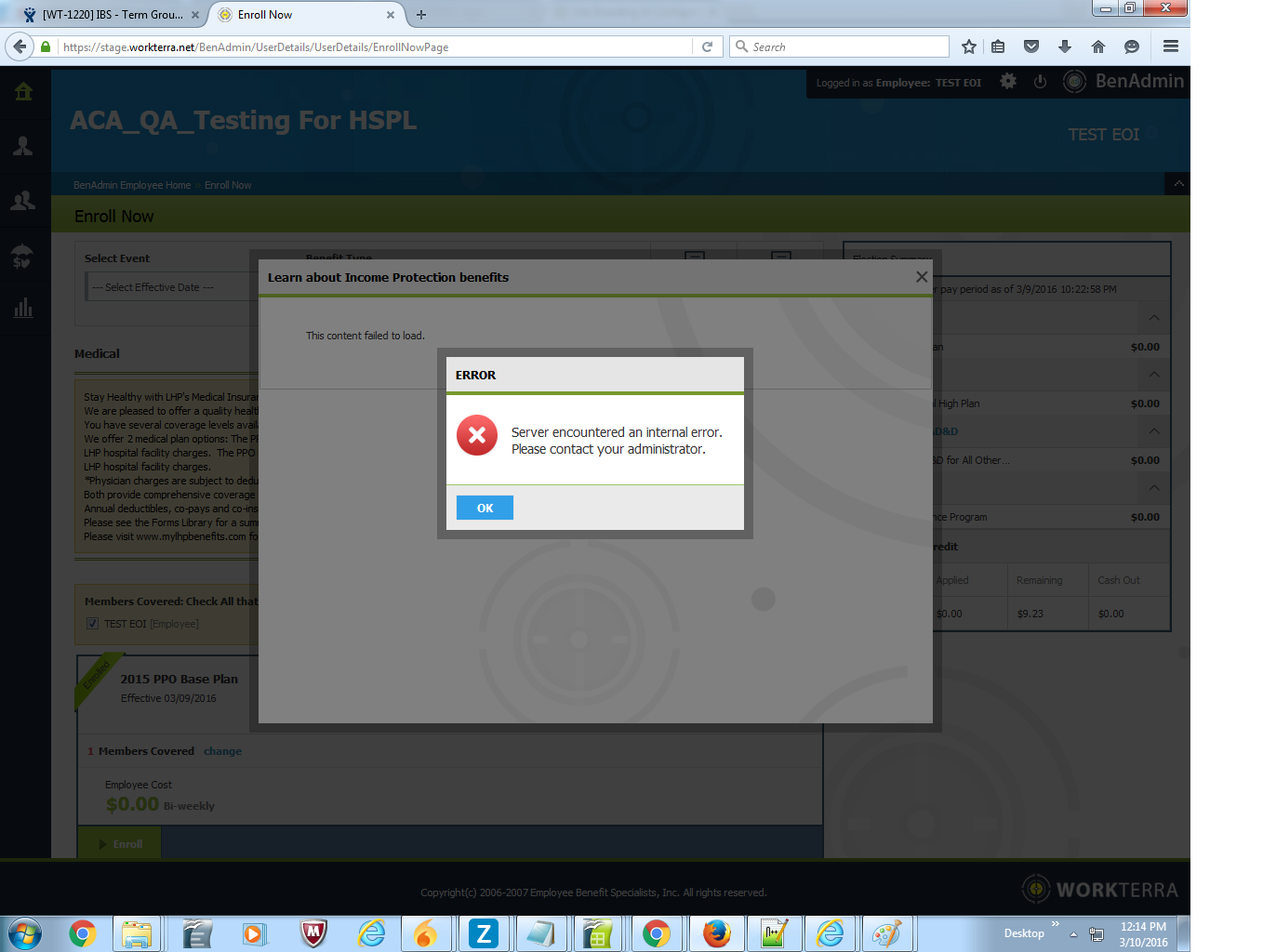Open the home icon in left sidebar
1263x952 pixels.
(23, 91)
